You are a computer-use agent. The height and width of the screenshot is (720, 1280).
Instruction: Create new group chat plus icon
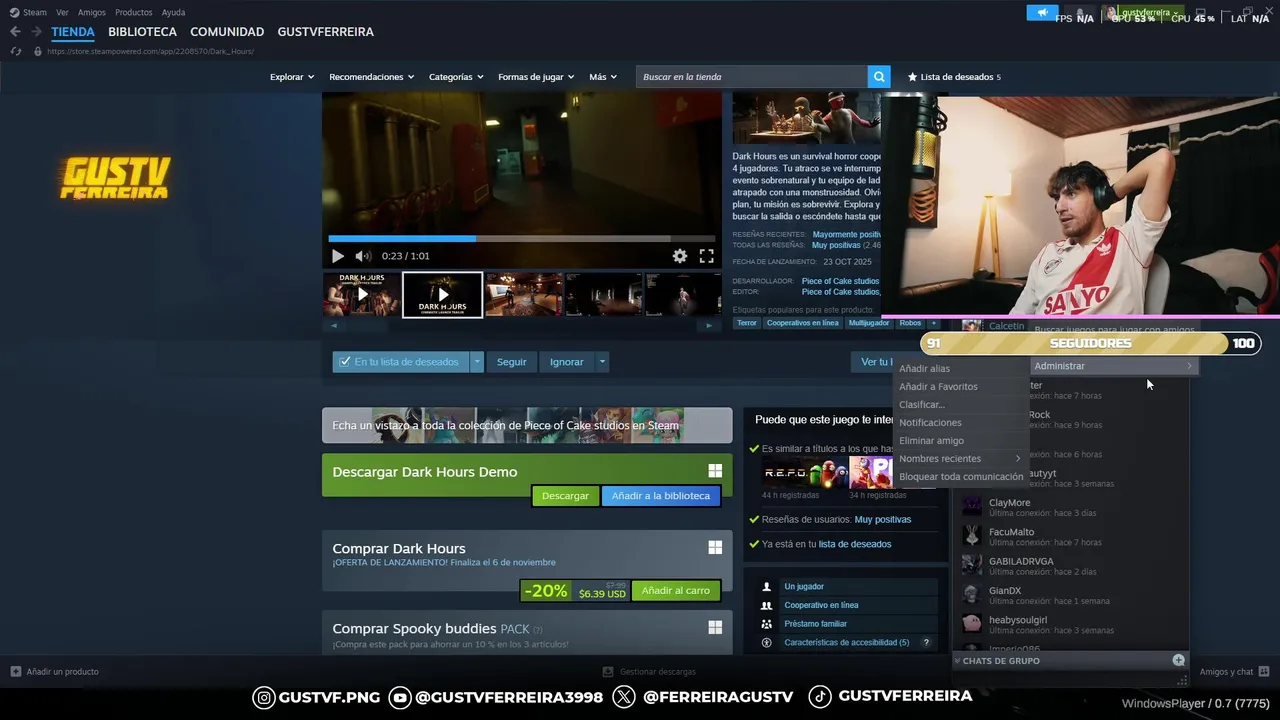pos(1178,660)
